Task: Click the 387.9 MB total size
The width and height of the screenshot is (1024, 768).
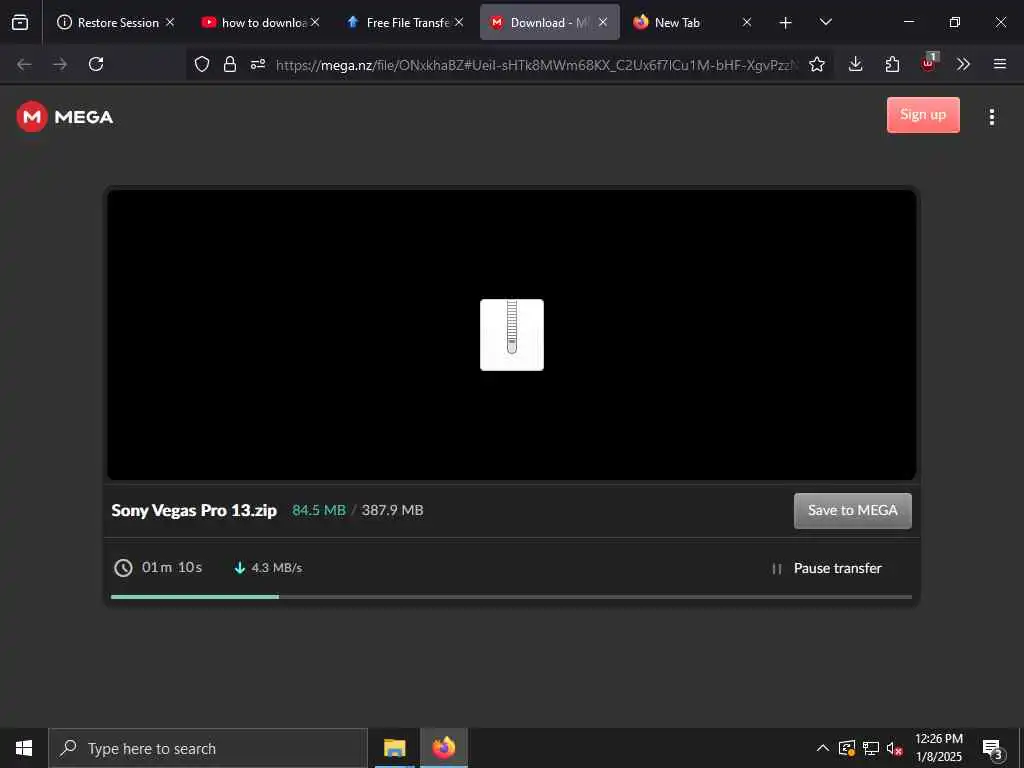Action: coord(392,510)
